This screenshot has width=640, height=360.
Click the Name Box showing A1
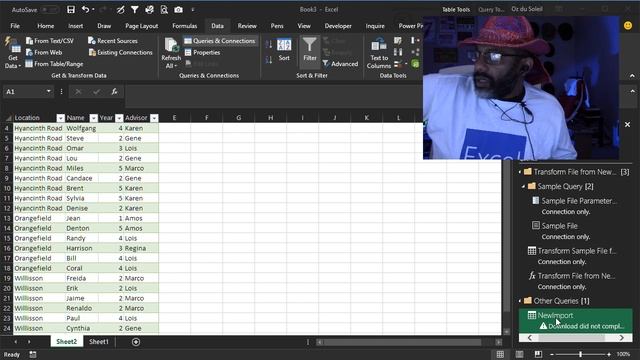click(24, 92)
